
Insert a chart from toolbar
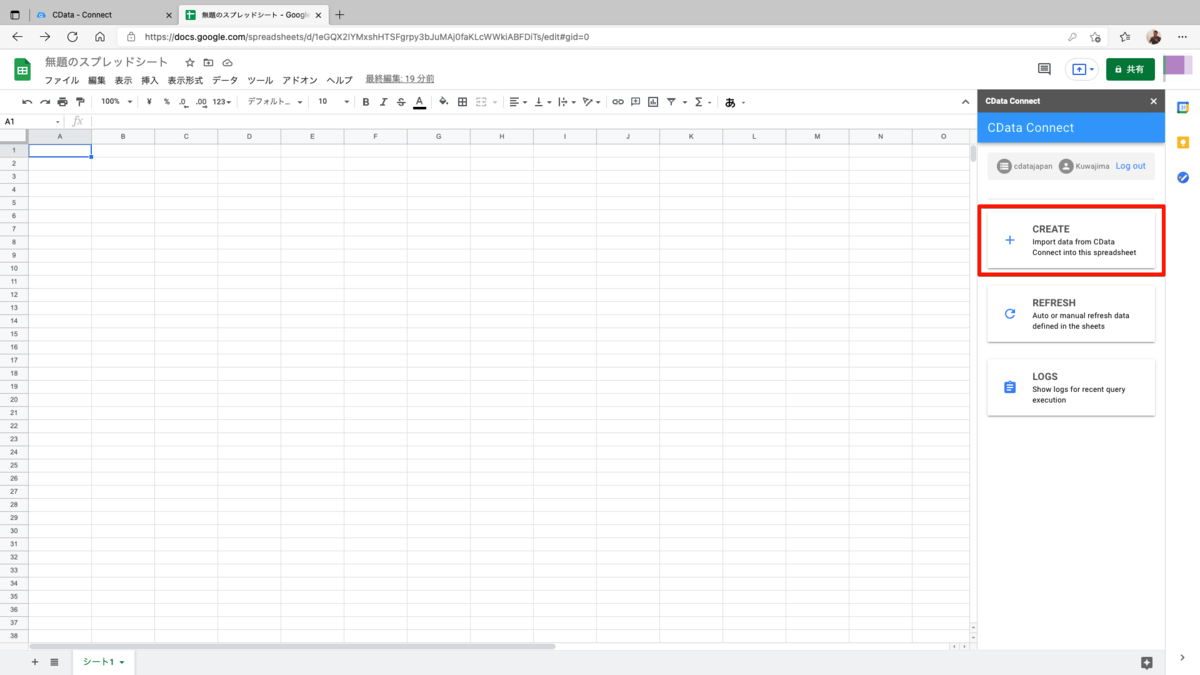pos(653,102)
